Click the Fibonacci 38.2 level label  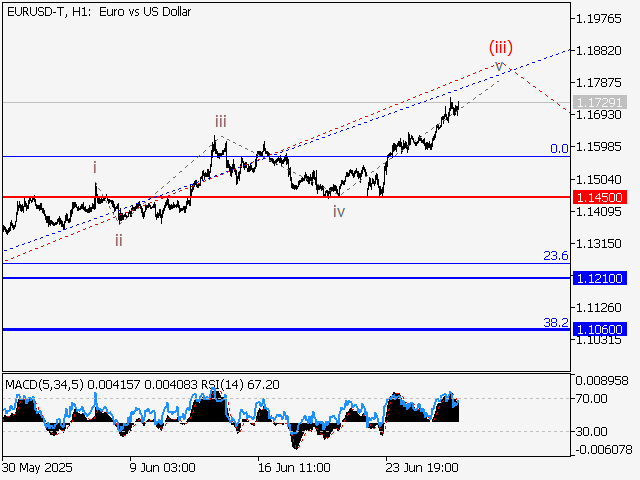pyautogui.click(x=556, y=323)
